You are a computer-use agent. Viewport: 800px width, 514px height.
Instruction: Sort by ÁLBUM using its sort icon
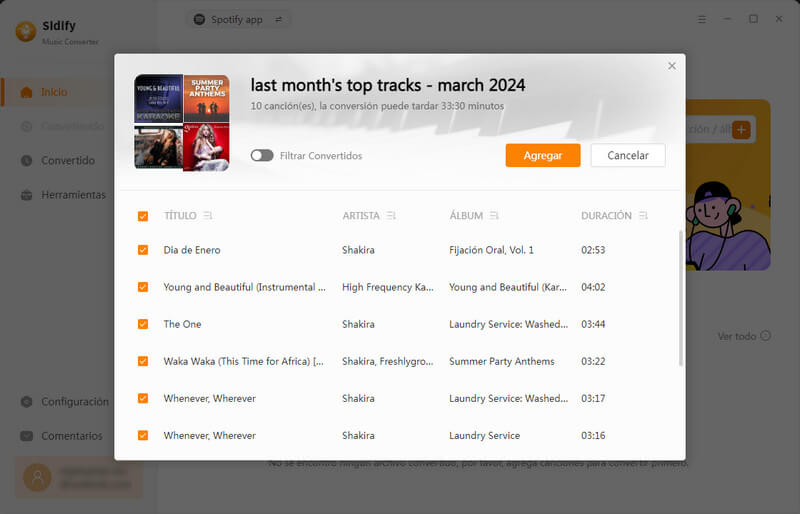[494, 215]
